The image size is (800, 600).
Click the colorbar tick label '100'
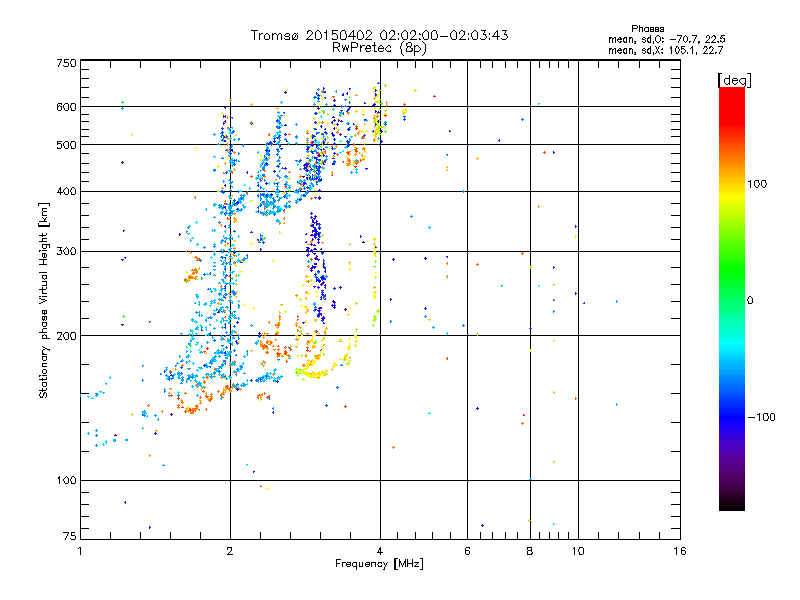pos(757,184)
